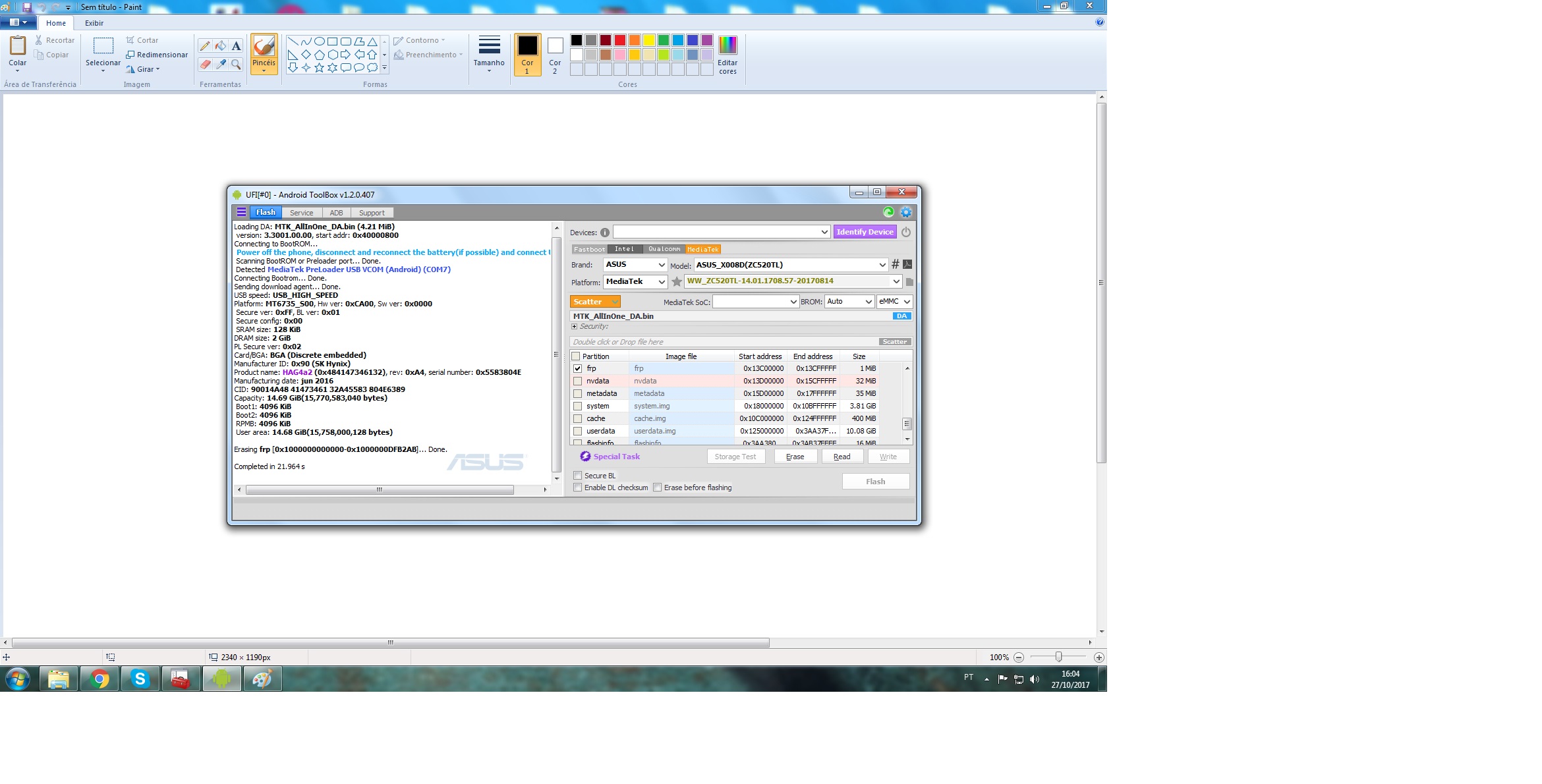Screen dimensions: 1542x784
Task: Click the scatter file drop field
Action: 724,342
